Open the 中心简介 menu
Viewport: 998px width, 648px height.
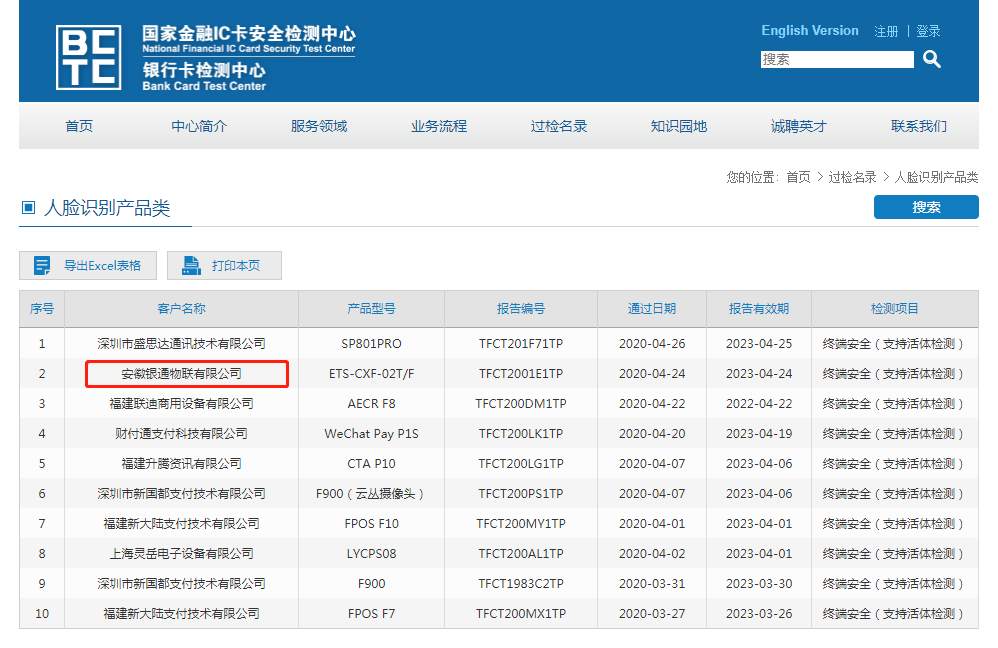point(199,126)
